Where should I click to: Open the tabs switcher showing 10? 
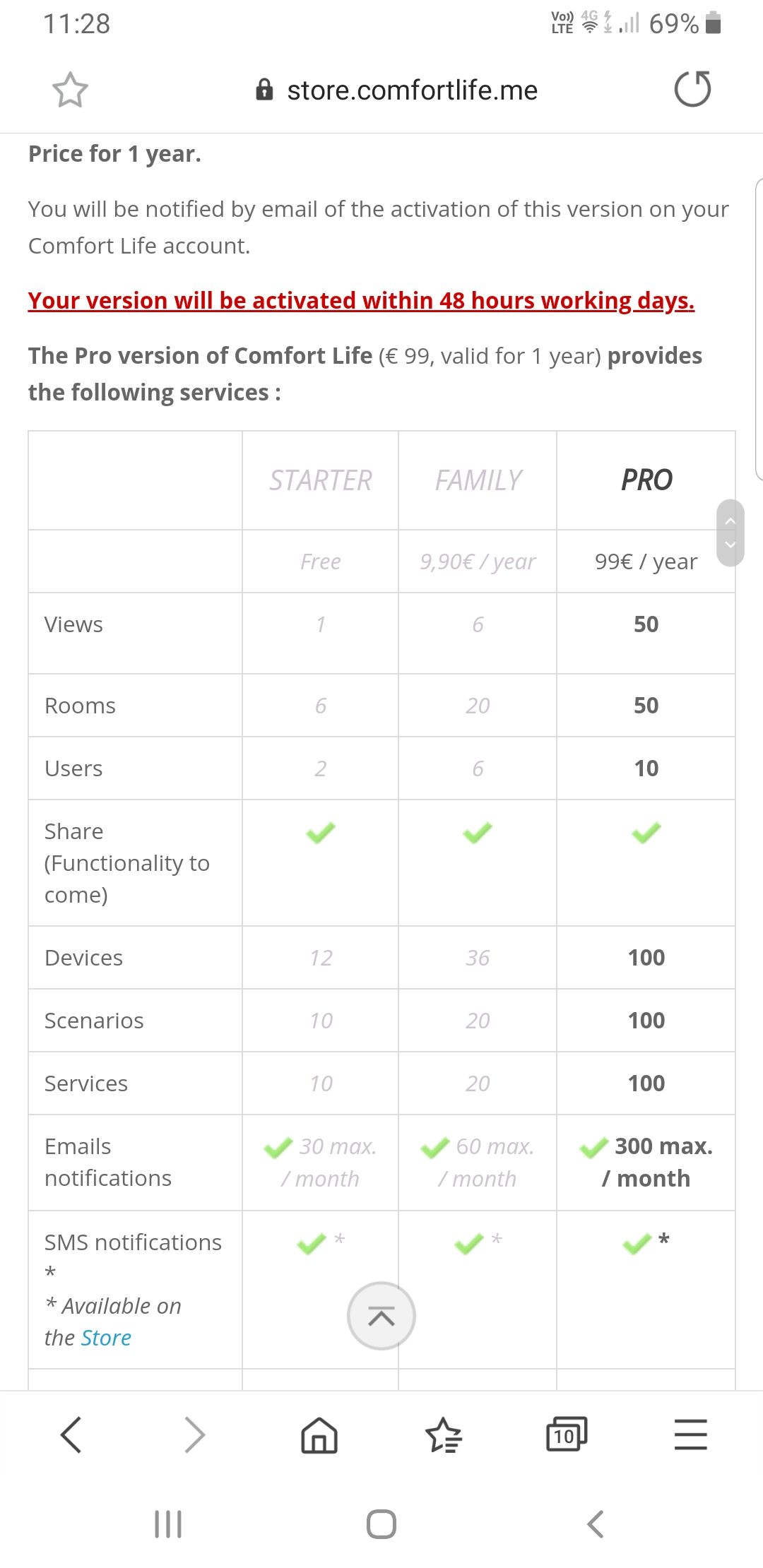[x=567, y=1435]
